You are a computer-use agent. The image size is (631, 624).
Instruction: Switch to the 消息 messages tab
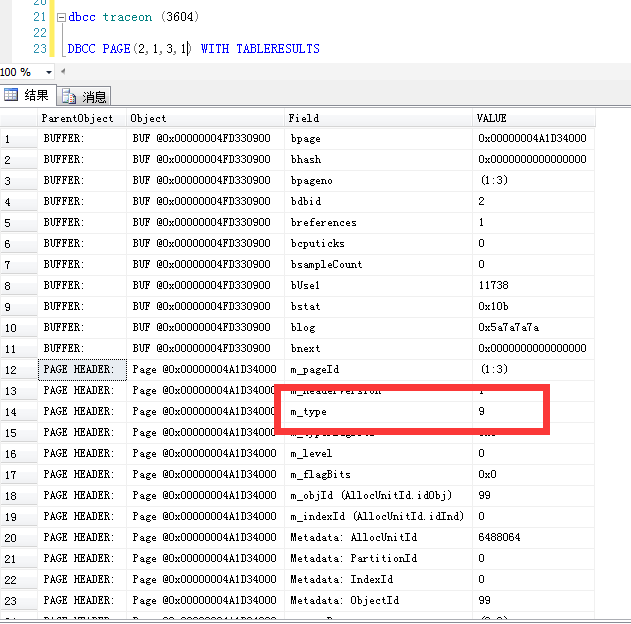pos(84,97)
